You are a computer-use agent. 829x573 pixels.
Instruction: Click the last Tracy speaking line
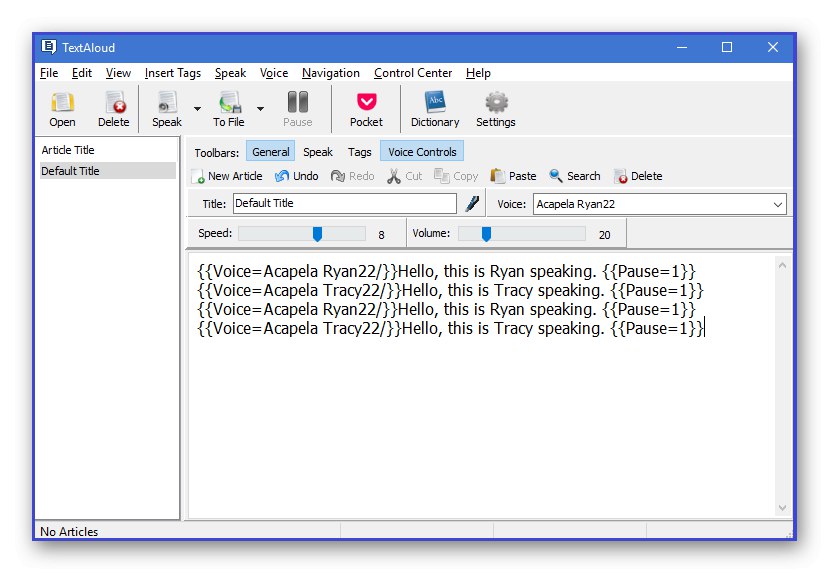coord(450,328)
